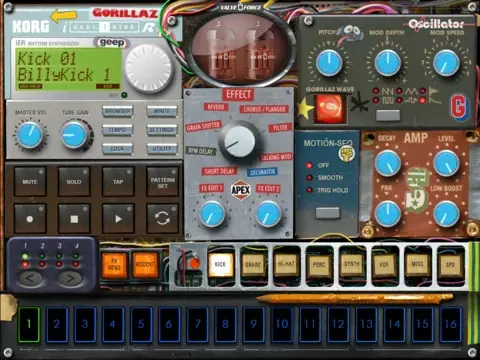Click the Master Vol knob
This screenshot has height=360, width=480.
tap(30, 135)
